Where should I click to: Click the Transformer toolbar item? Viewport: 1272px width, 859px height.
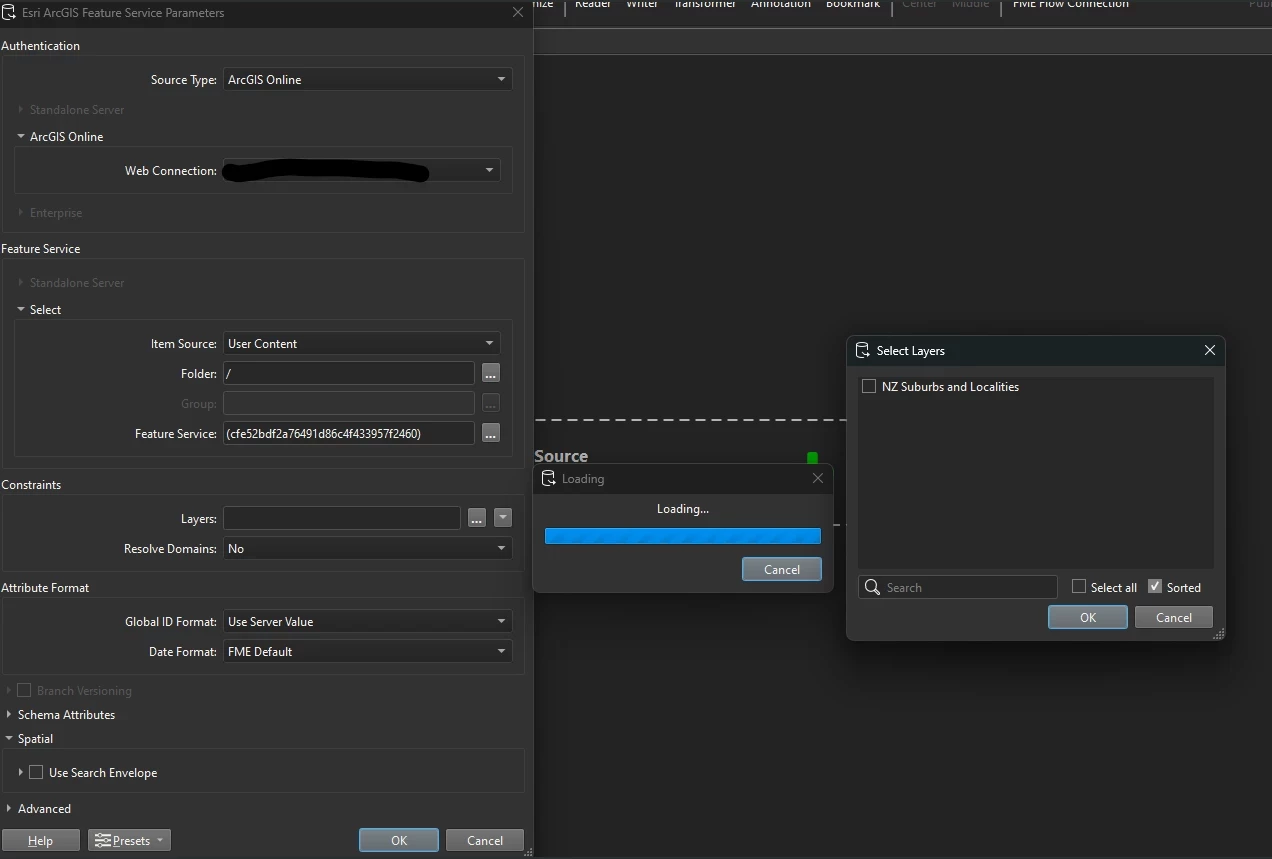coord(705,5)
